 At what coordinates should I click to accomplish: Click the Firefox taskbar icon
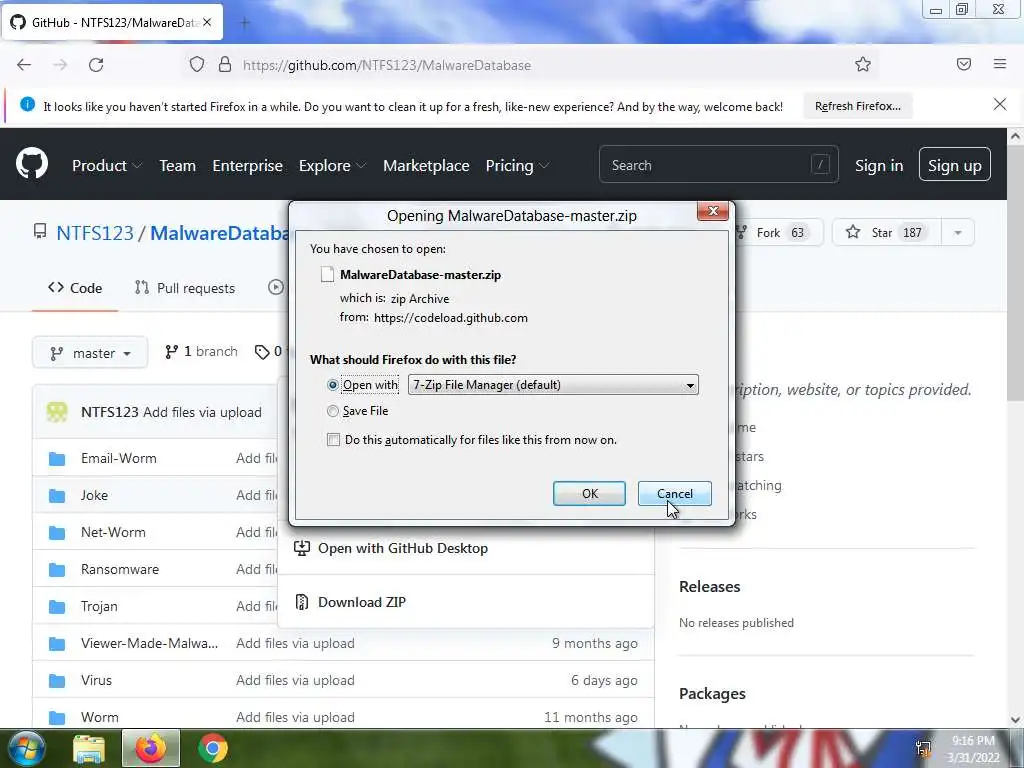click(151, 748)
